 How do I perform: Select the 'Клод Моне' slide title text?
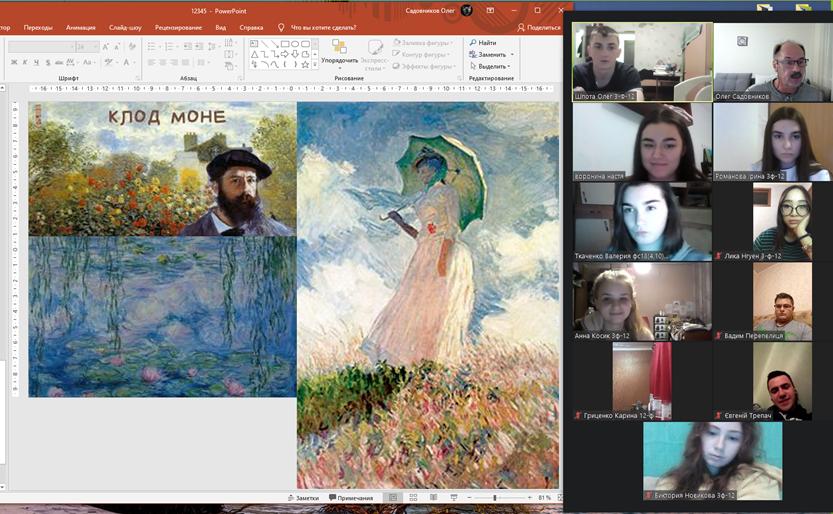point(167,117)
